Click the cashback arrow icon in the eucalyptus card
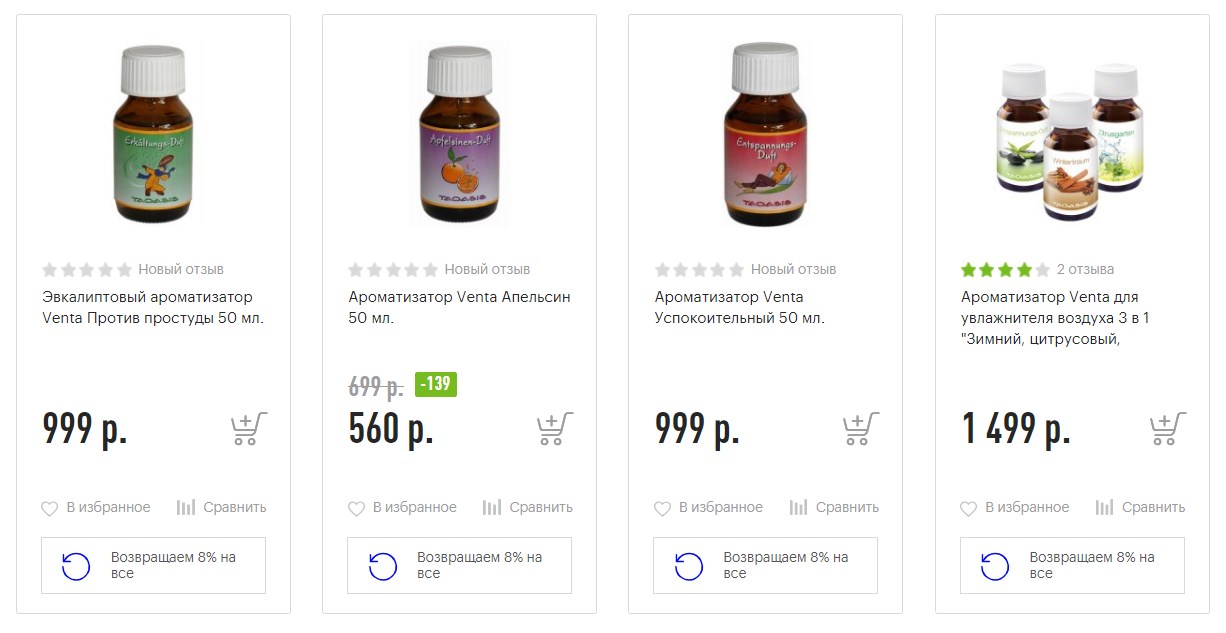 pyautogui.click(x=76, y=566)
